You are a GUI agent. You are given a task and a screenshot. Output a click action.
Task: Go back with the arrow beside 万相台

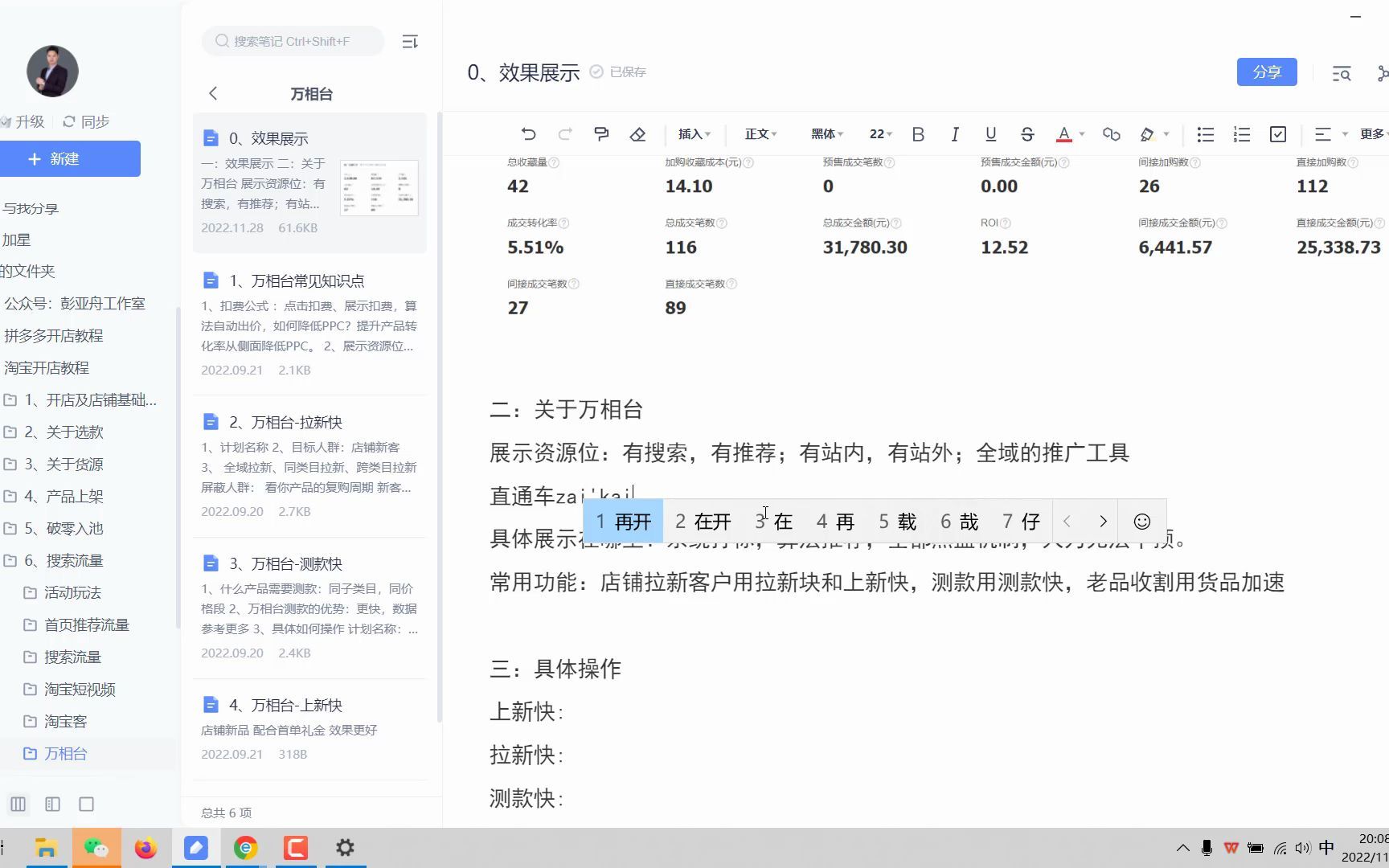tap(213, 93)
